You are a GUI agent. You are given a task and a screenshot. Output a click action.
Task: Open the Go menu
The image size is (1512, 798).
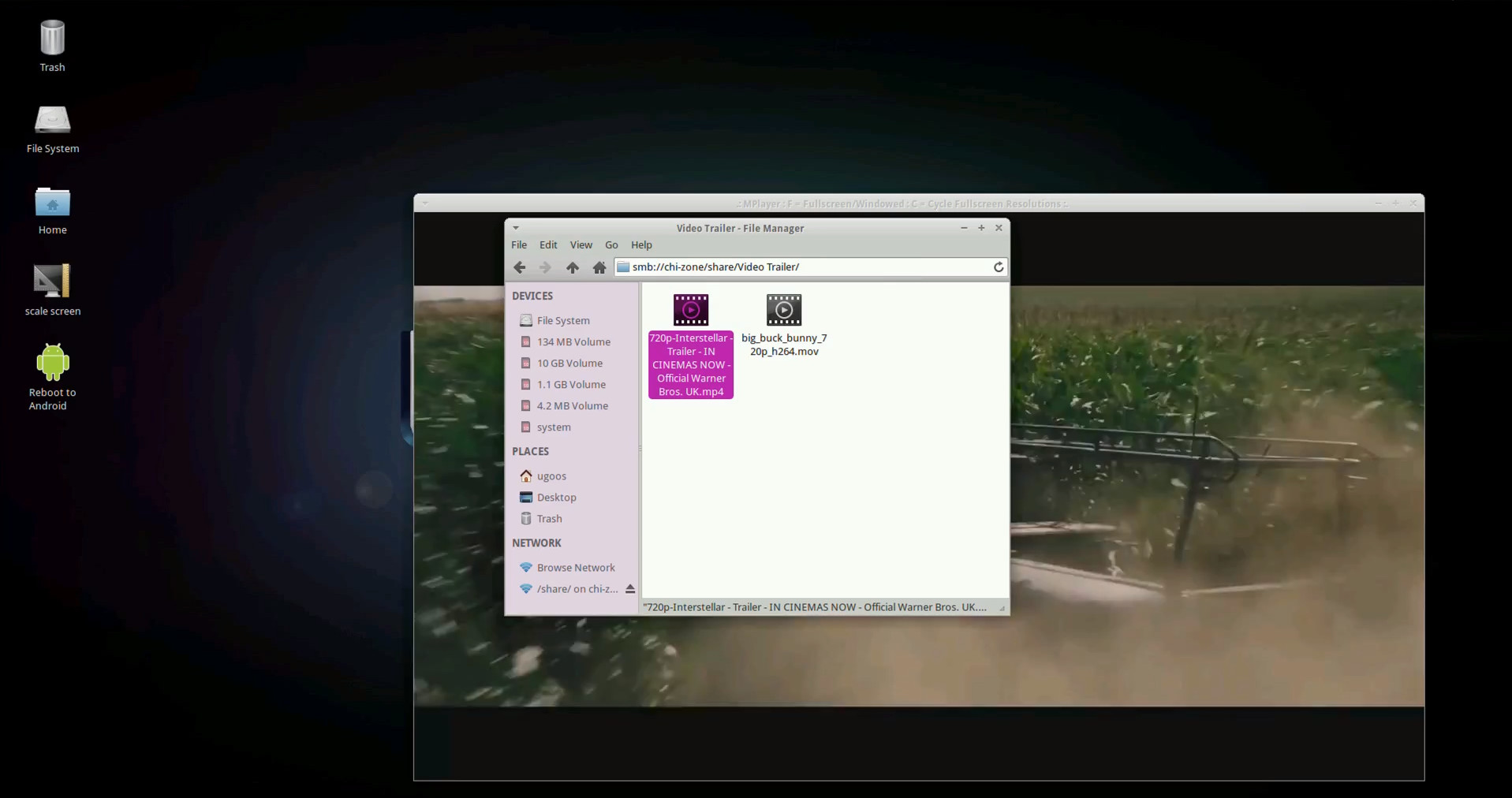[x=611, y=245]
